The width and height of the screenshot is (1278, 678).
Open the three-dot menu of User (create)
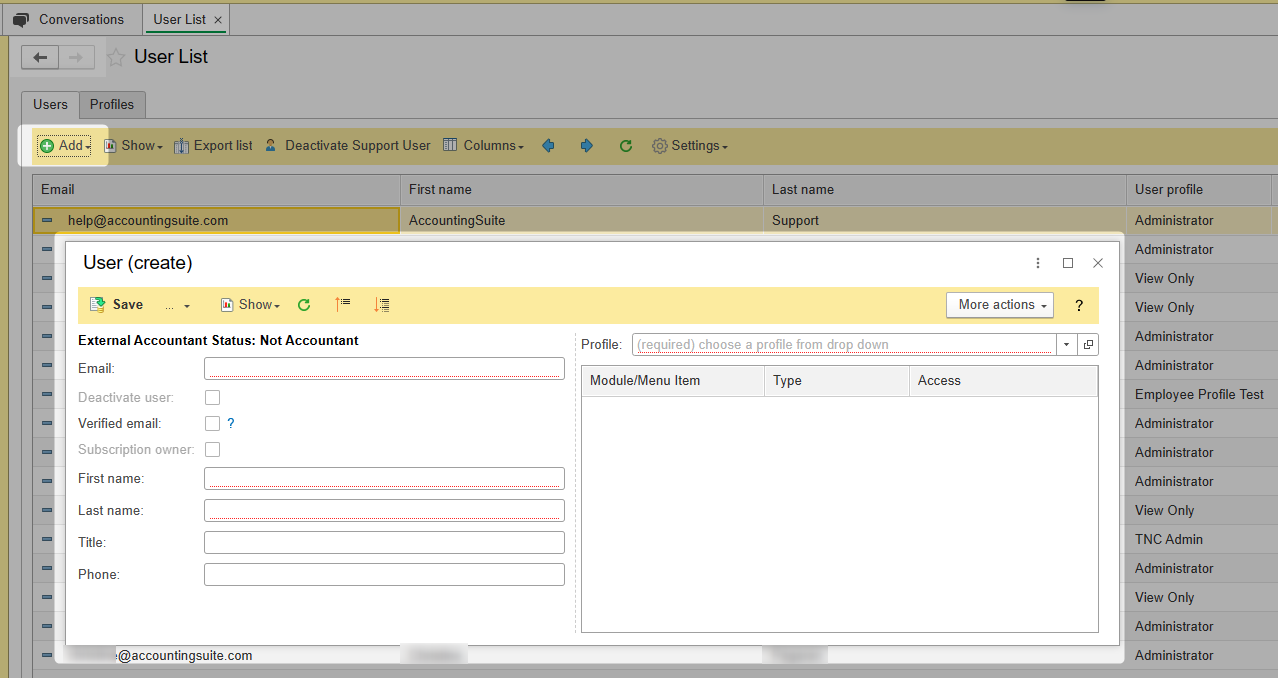[x=1038, y=263]
